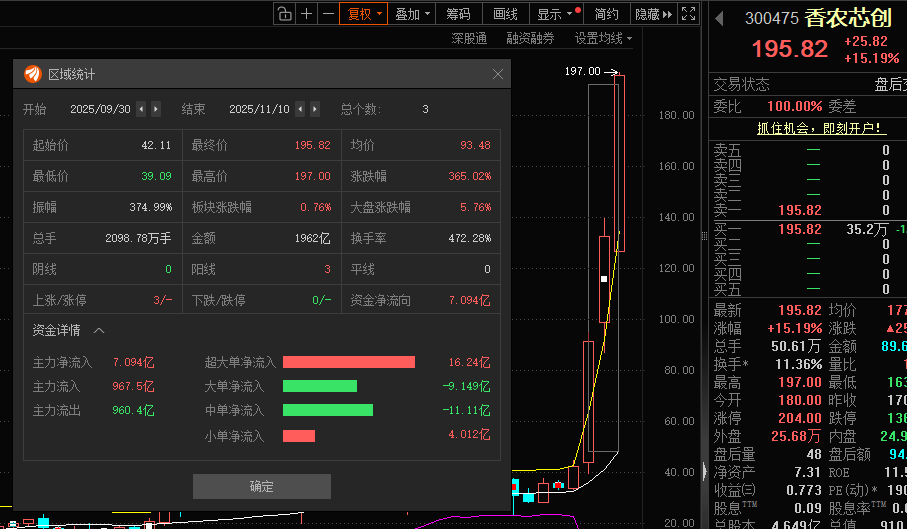Click the 大单净流入 green bar

[x=320, y=386]
